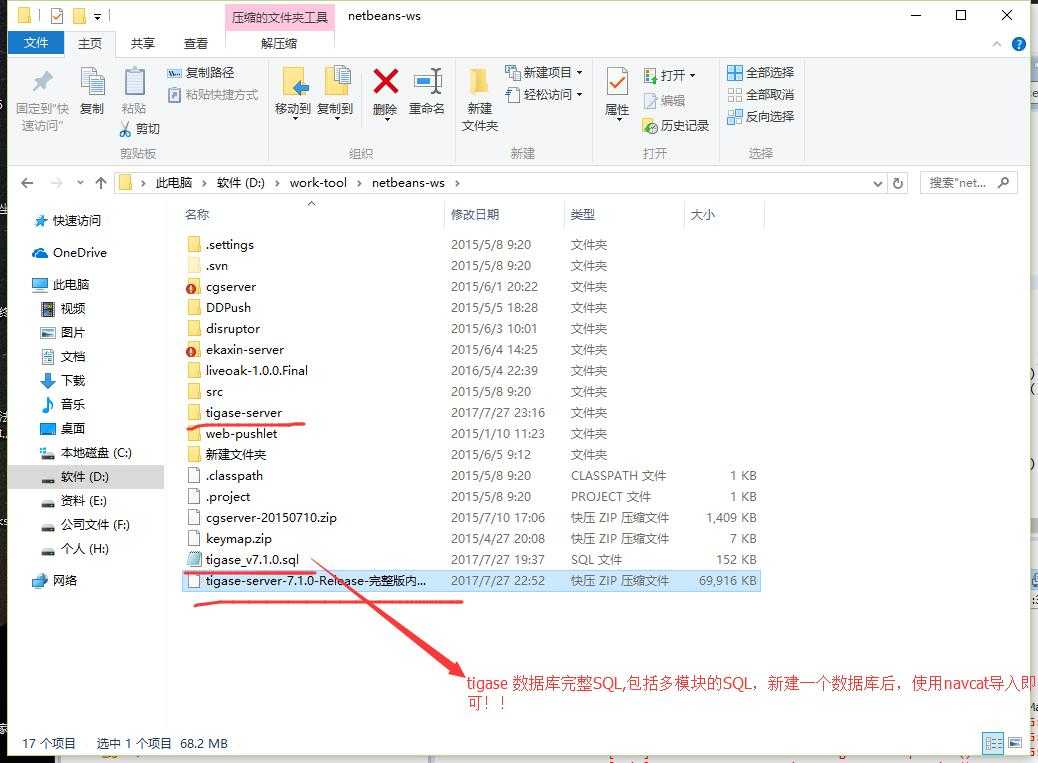Image resolution: width=1038 pixels, height=763 pixels.
Task: Open the Recent locations dropdown arrow
Action: click(x=80, y=183)
